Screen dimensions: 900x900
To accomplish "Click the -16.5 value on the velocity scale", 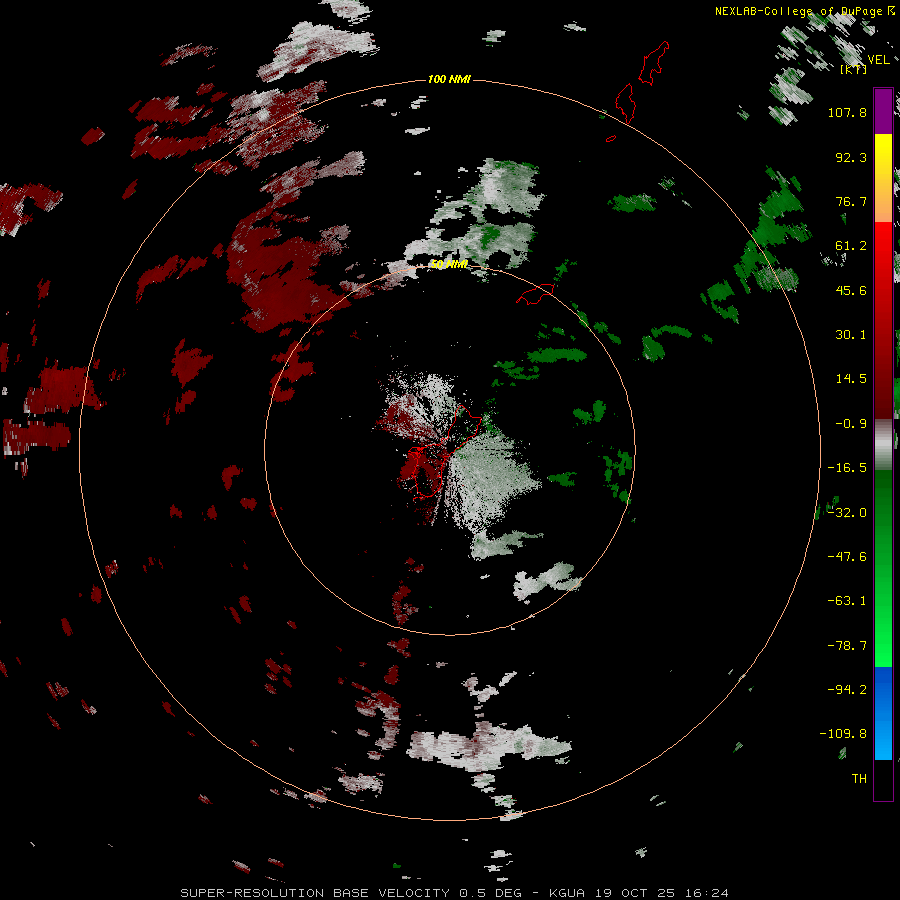I will tap(847, 468).
